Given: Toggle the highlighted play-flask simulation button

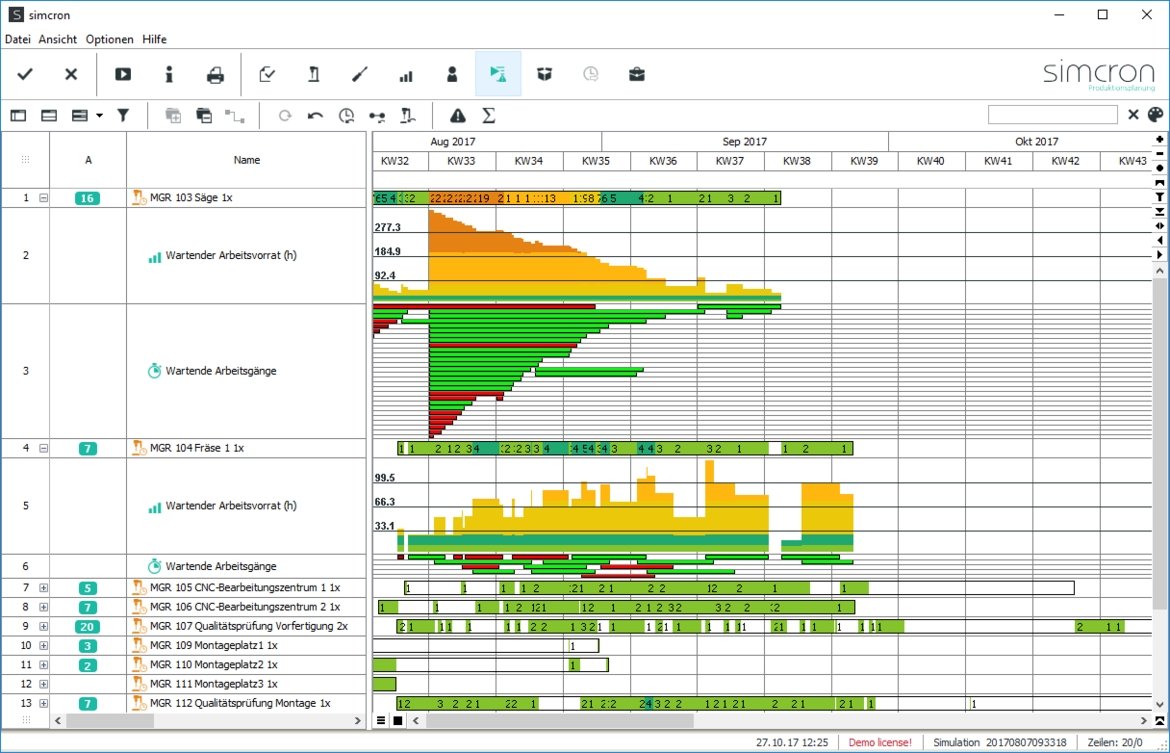Looking at the screenshot, I should [x=498, y=74].
